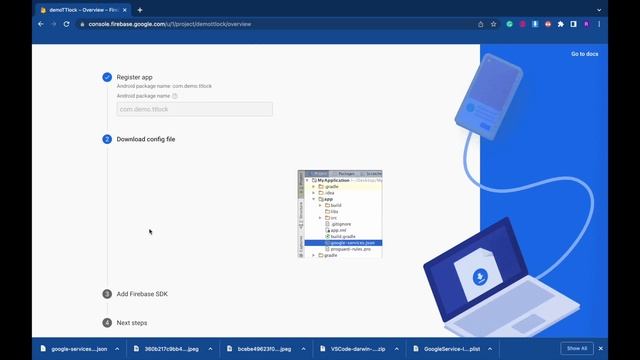This screenshot has width=640, height=360.
Task: Open the Extensions puzzle piece menu
Action: coord(561,24)
